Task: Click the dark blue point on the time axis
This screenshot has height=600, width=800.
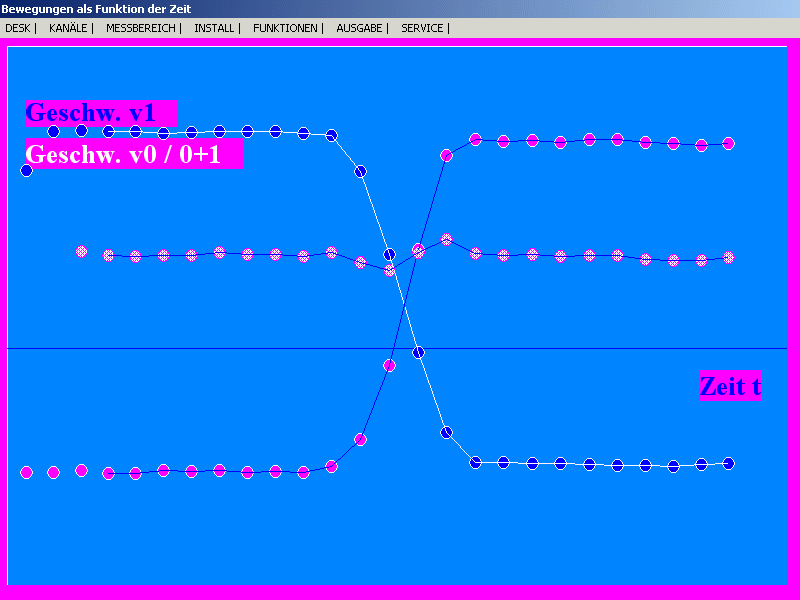Action: coord(419,352)
